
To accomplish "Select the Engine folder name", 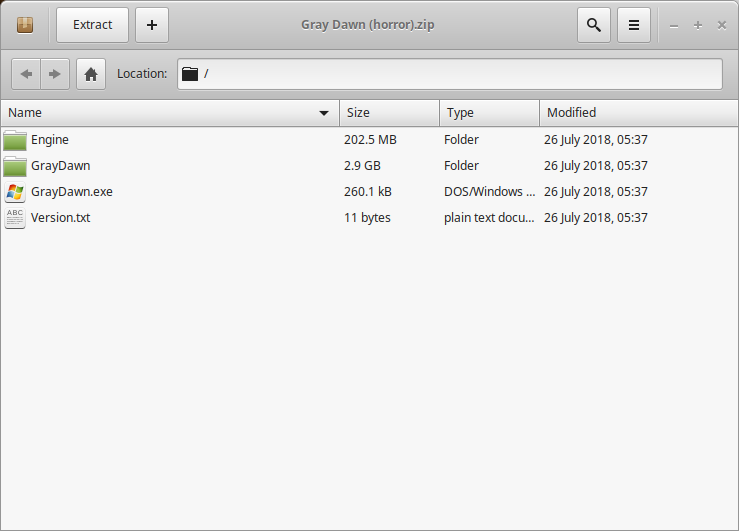I will tap(49, 140).
